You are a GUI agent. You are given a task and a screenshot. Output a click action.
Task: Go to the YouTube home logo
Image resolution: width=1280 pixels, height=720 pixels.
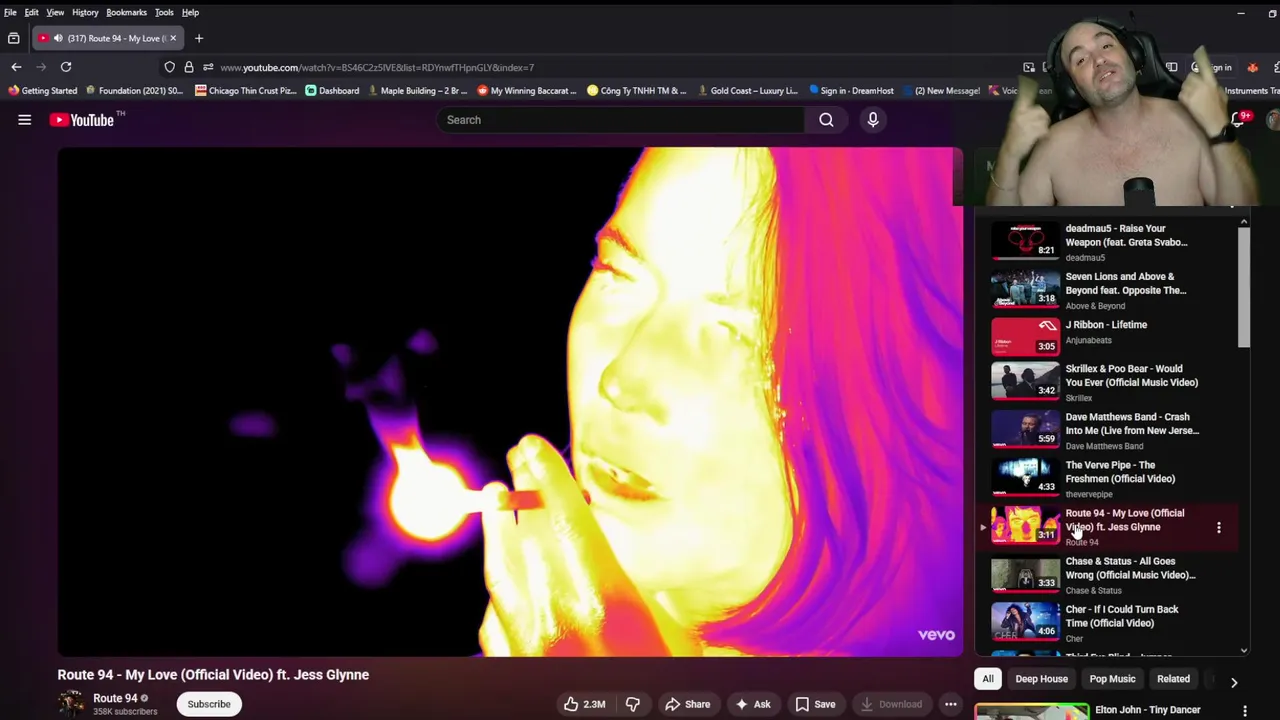[x=82, y=120]
